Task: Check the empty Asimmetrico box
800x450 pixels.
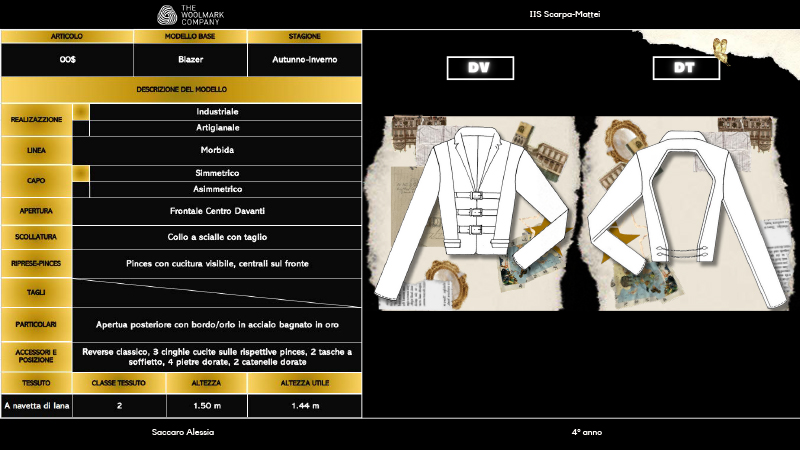Action: tap(81, 189)
